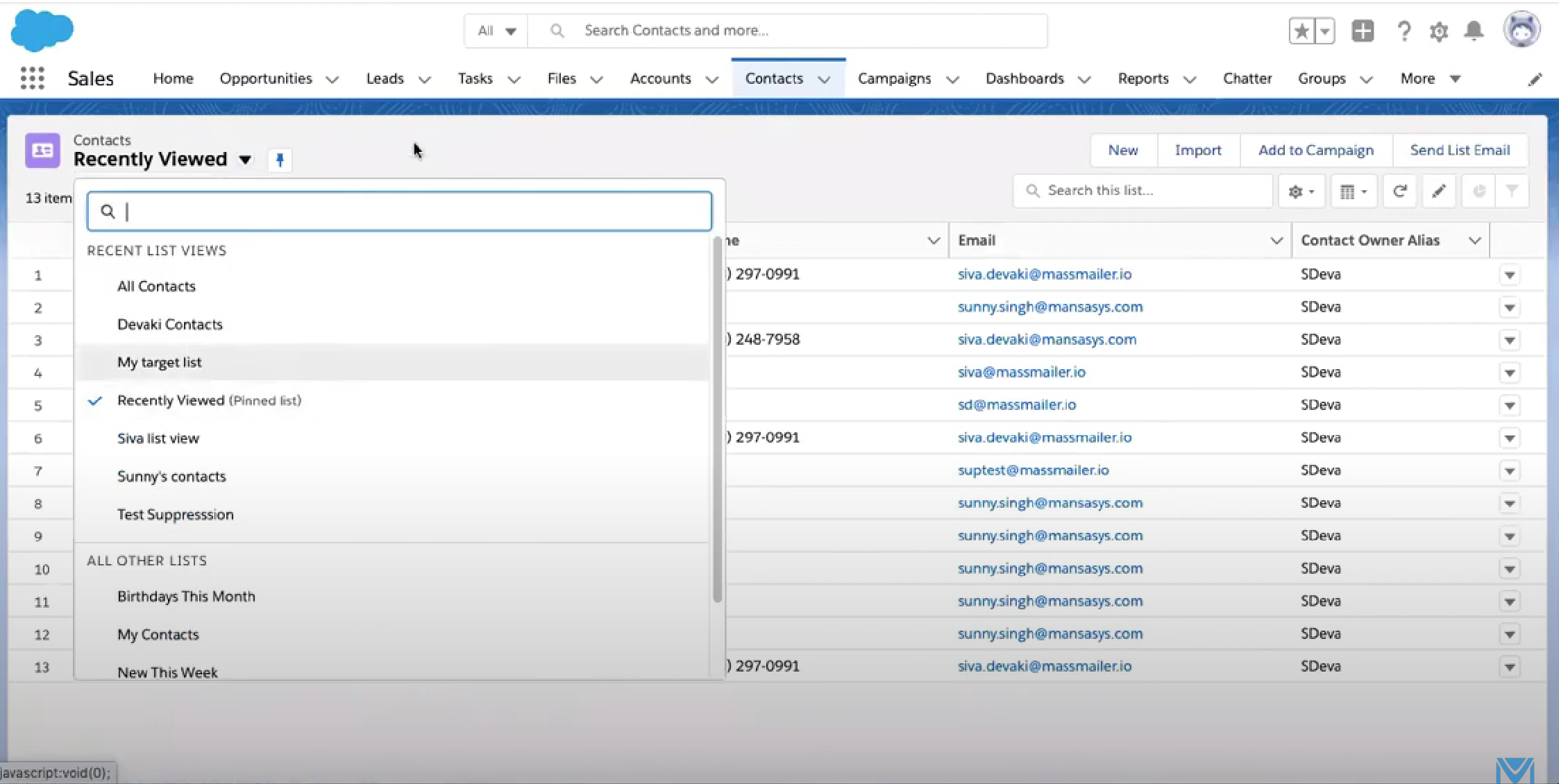Open the Display As table icon
The width and height of the screenshot is (1559, 784).
1354,191
